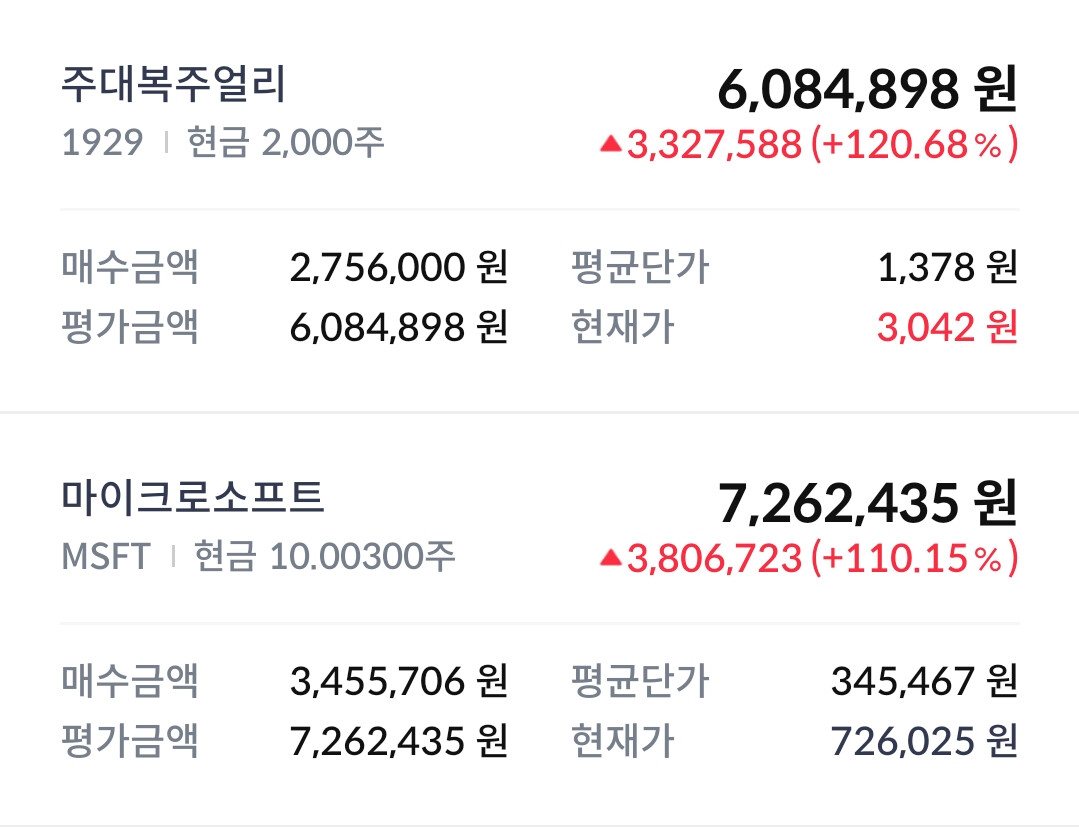1079x827 pixels.
Task: Click the +120.68% return percentage
Action: 914,145
